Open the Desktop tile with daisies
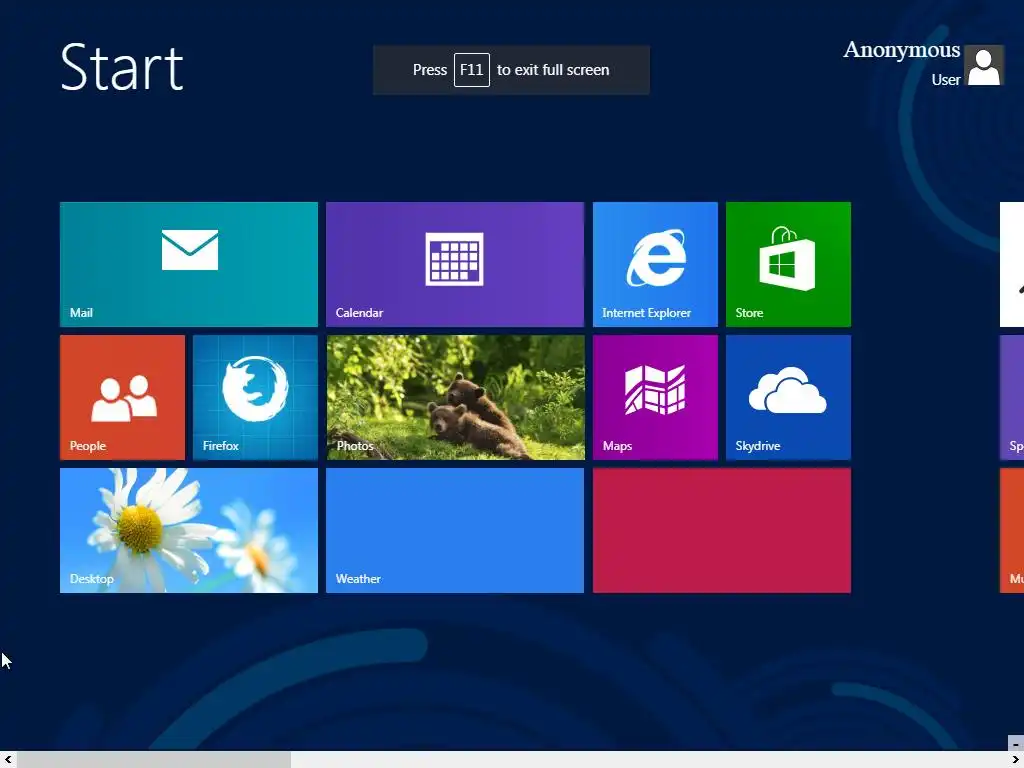This screenshot has height=768, width=1024. (x=189, y=530)
